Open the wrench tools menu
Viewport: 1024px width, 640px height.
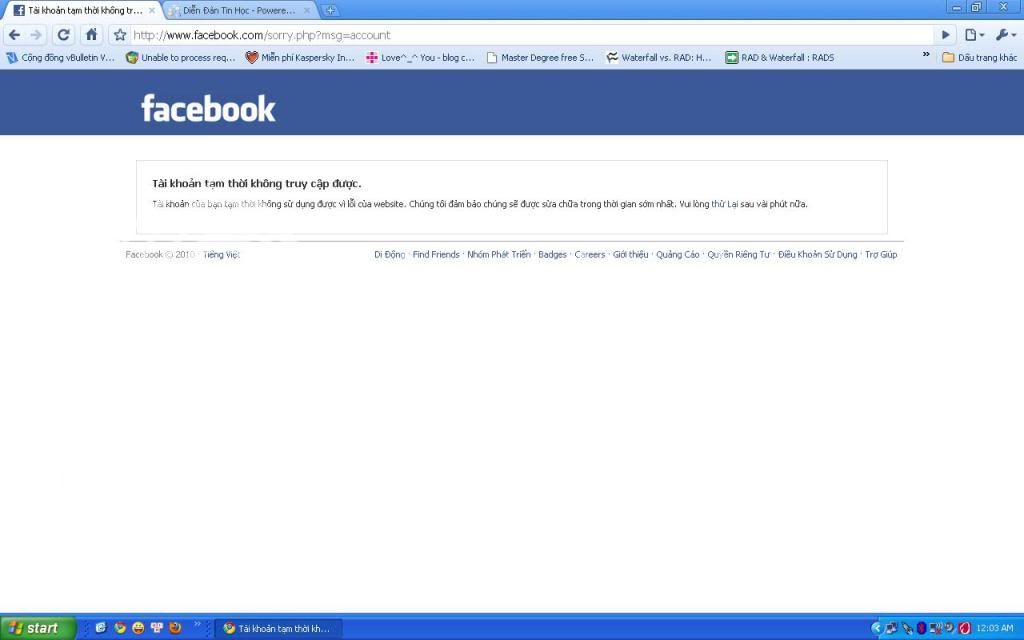pyautogui.click(x=1006, y=35)
